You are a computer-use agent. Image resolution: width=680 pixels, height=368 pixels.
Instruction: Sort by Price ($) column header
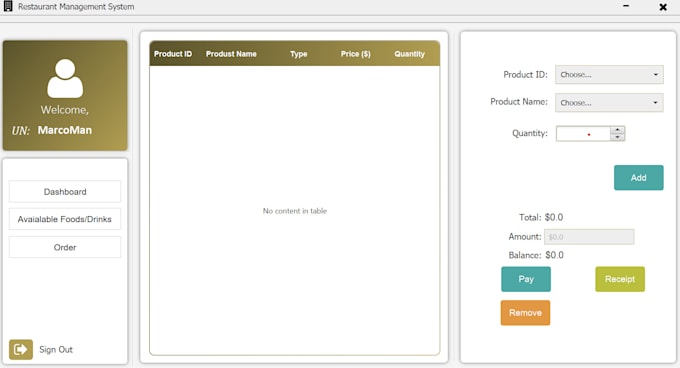point(356,54)
